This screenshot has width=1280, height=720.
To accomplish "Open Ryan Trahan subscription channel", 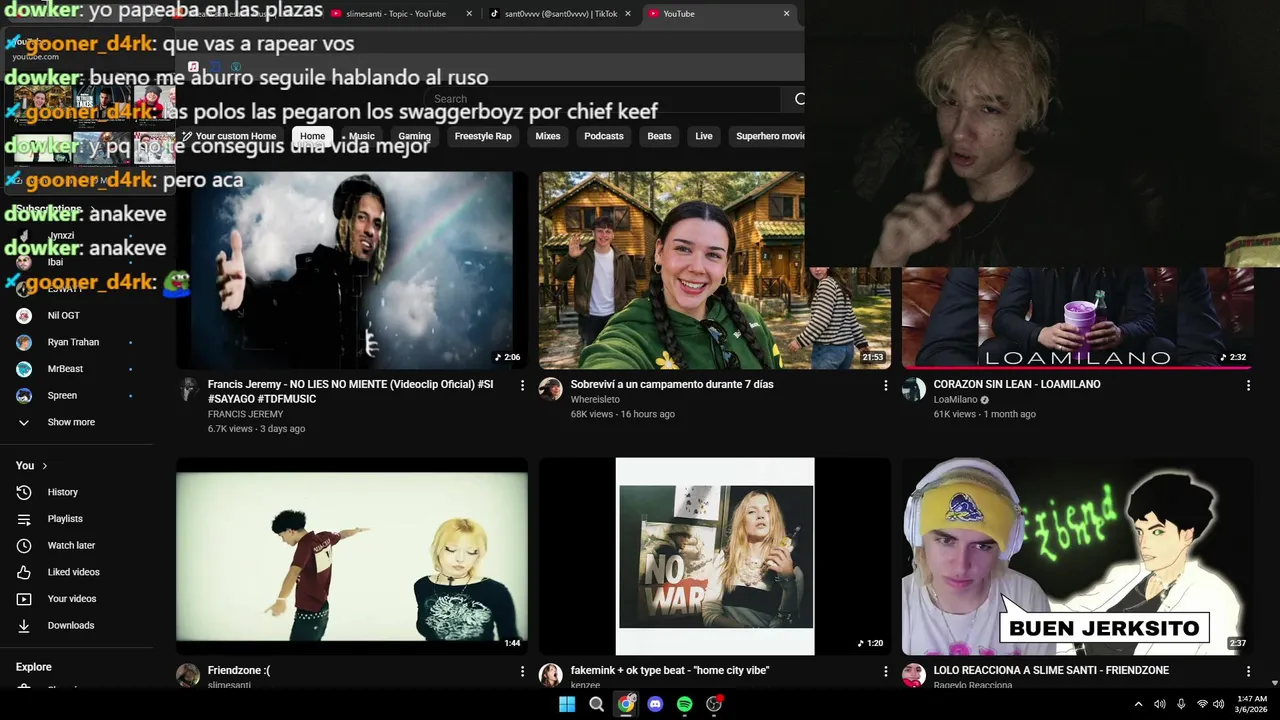I will point(73,342).
